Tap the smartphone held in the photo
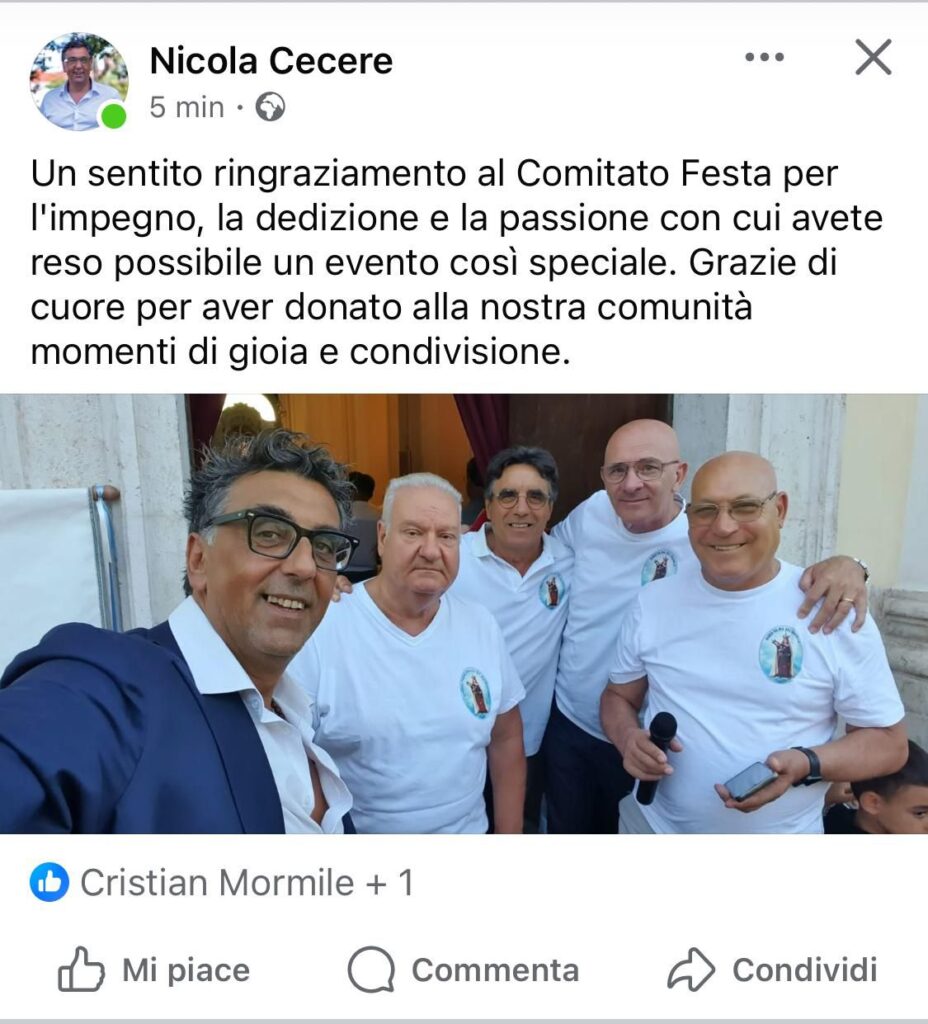This screenshot has width=928, height=1024. [x=750, y=780]
